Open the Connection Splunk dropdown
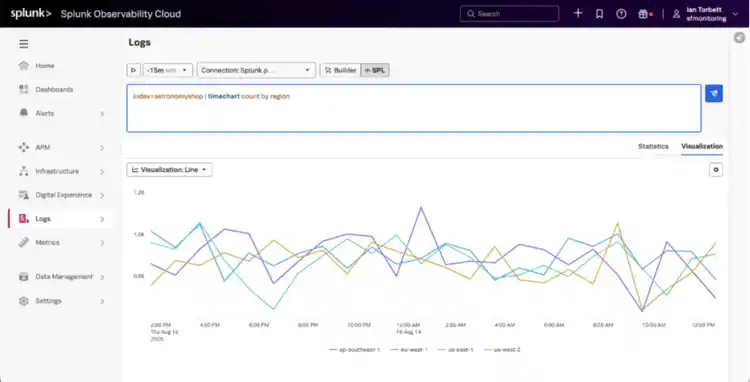This screenshot has height=382, width=750. tap(256, 70)
